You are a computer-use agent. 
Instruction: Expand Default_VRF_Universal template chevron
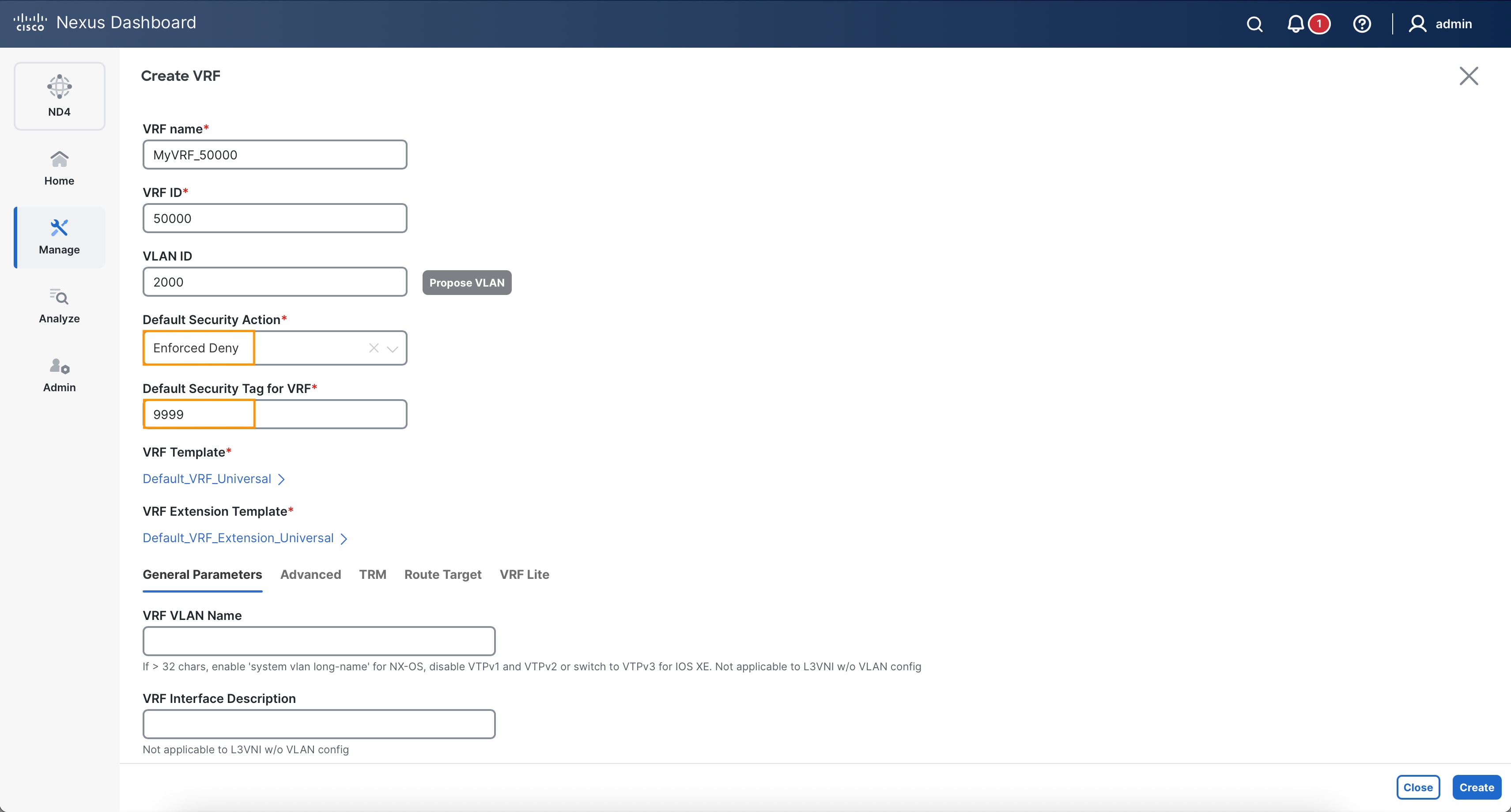click(x=282, y=480)
